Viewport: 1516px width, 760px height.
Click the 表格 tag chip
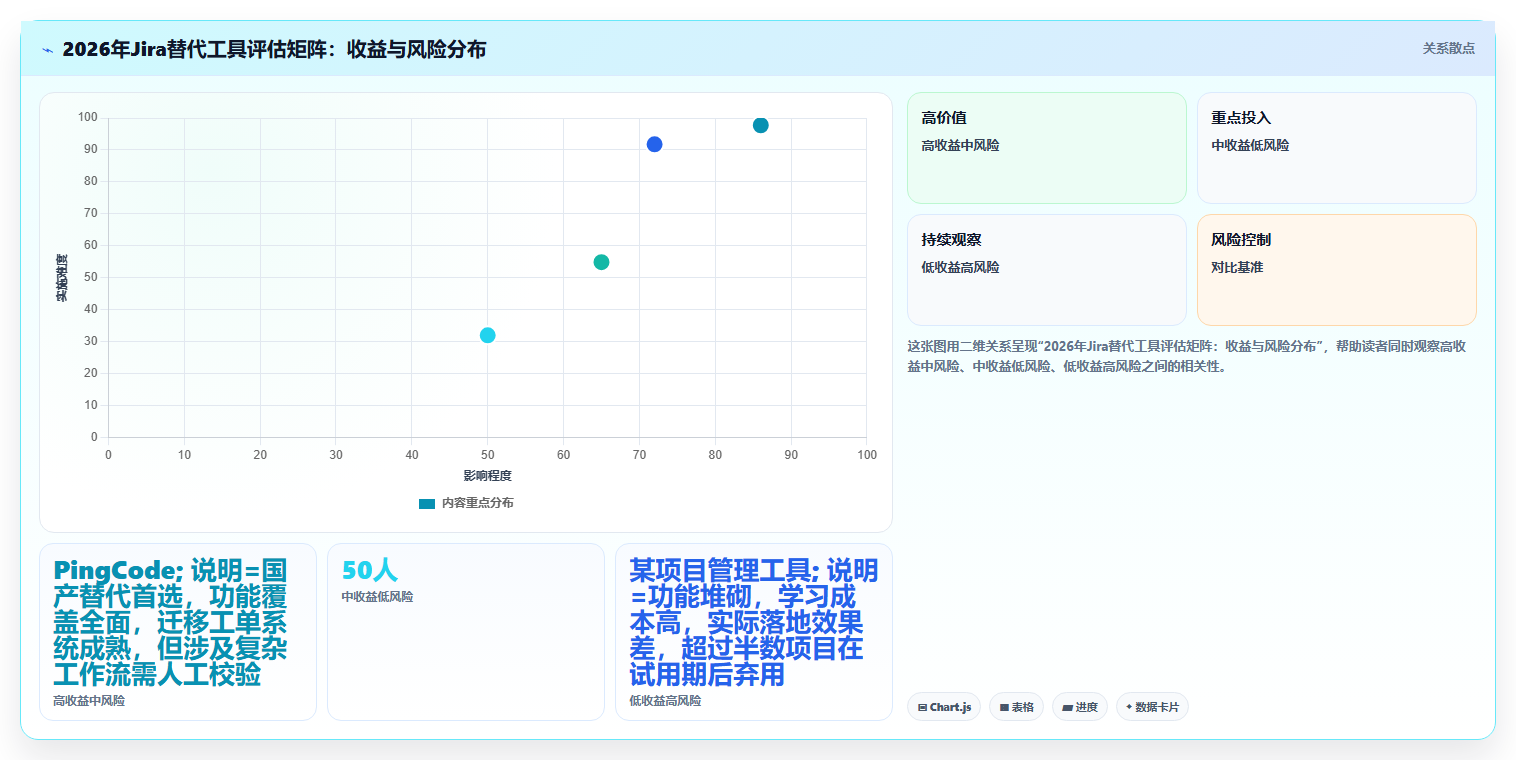pyautogui.click(x=1016, y=707)
